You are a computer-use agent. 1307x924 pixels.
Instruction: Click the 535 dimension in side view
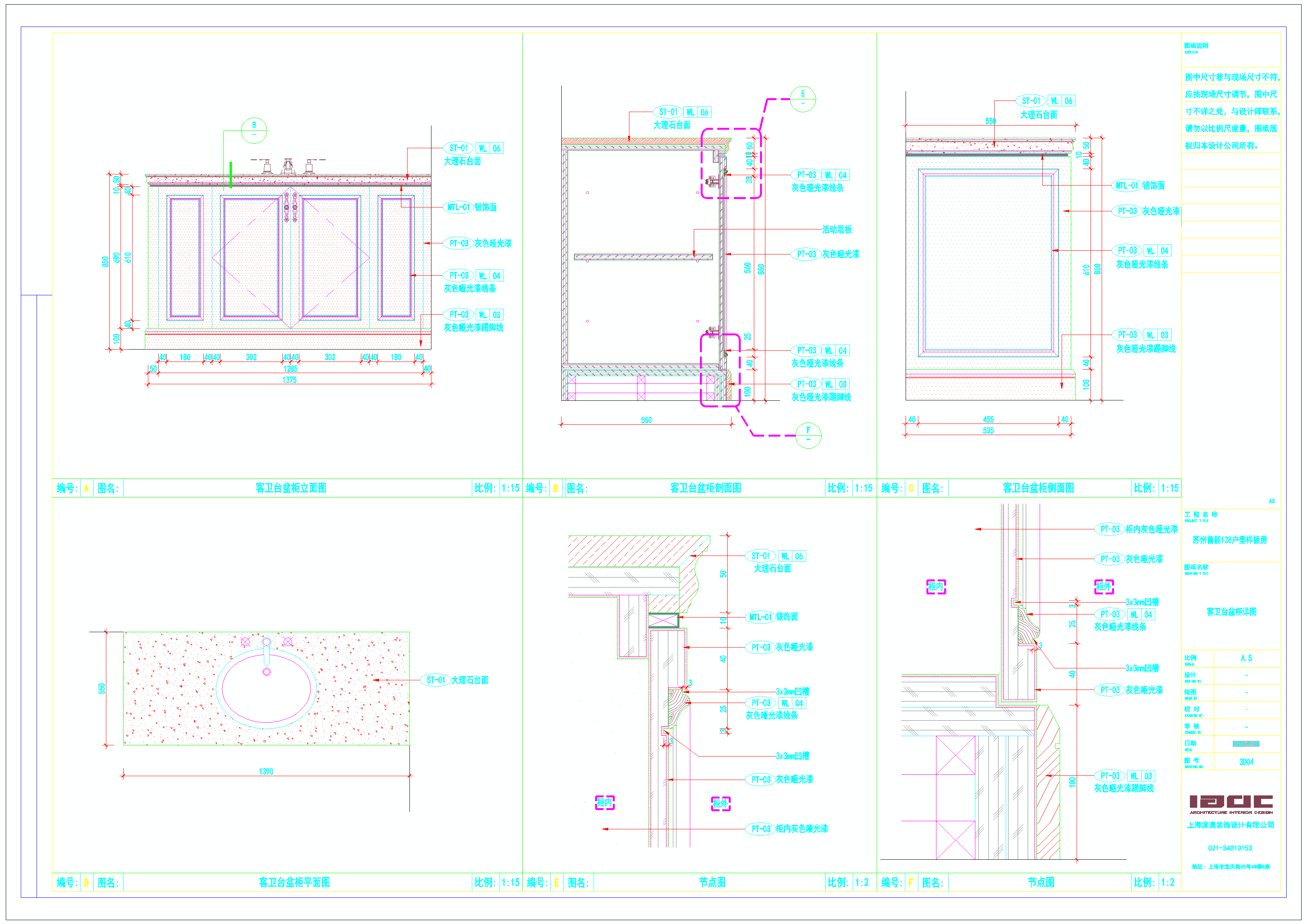pos(988,430)
